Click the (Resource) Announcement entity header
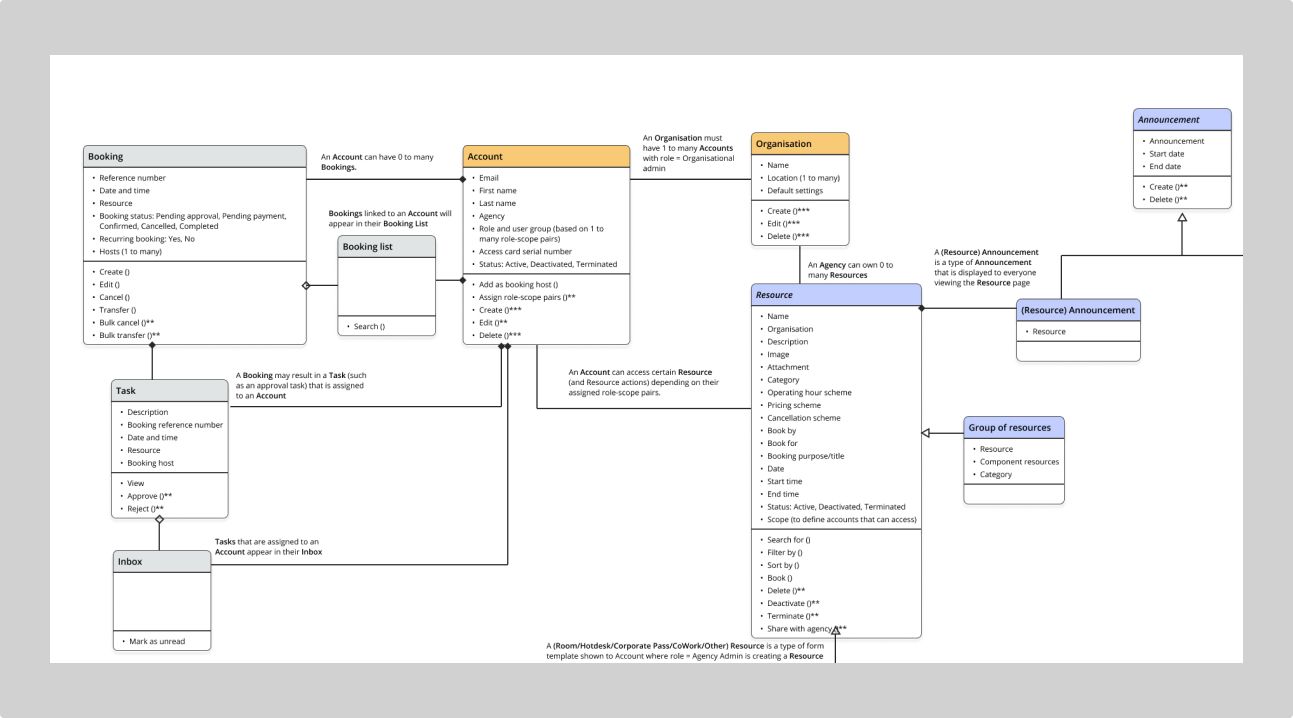 (x=1078, y=310)
